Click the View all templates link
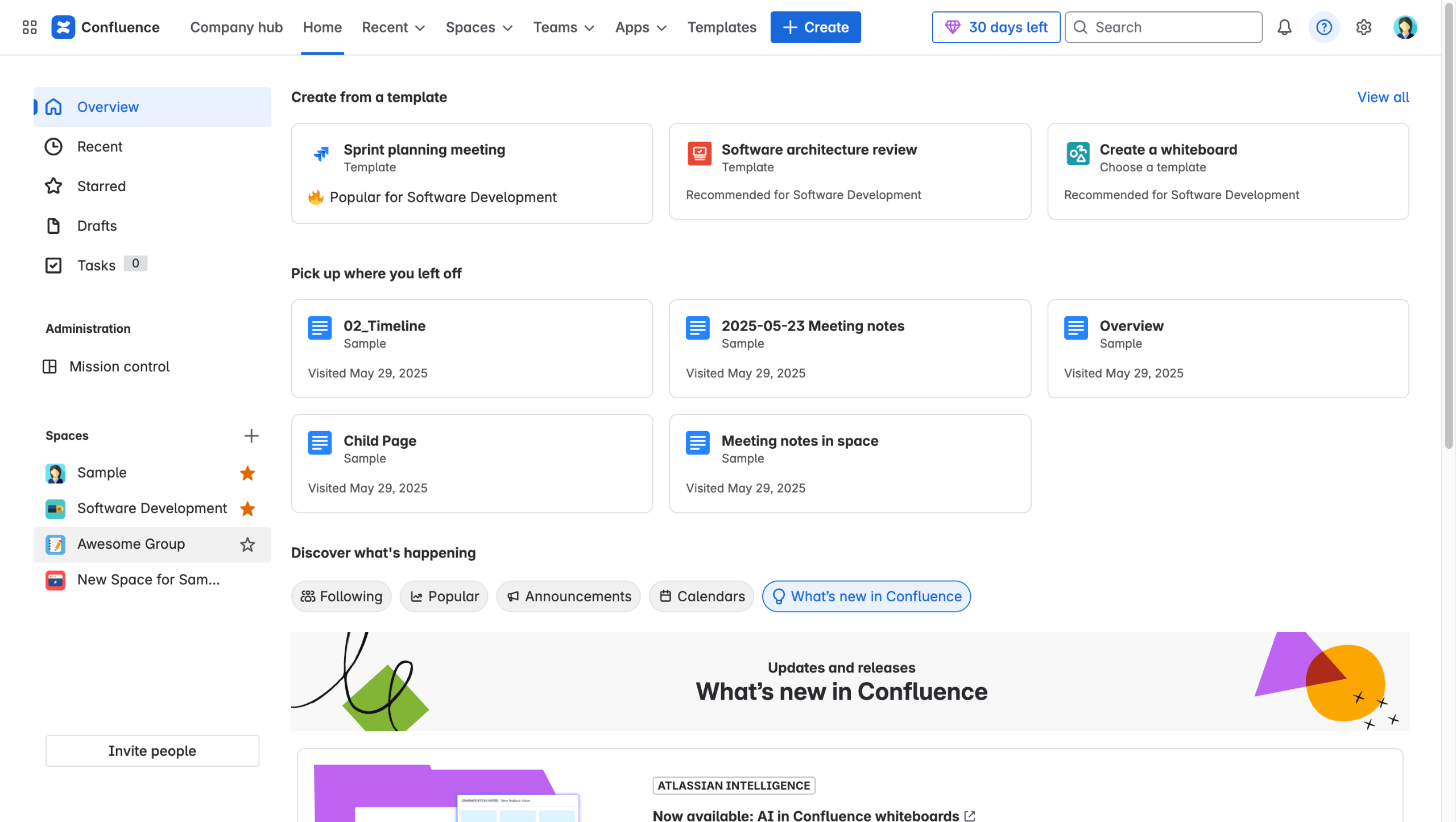Screen dimensions: 1456x822 (x=1383, y=97)
